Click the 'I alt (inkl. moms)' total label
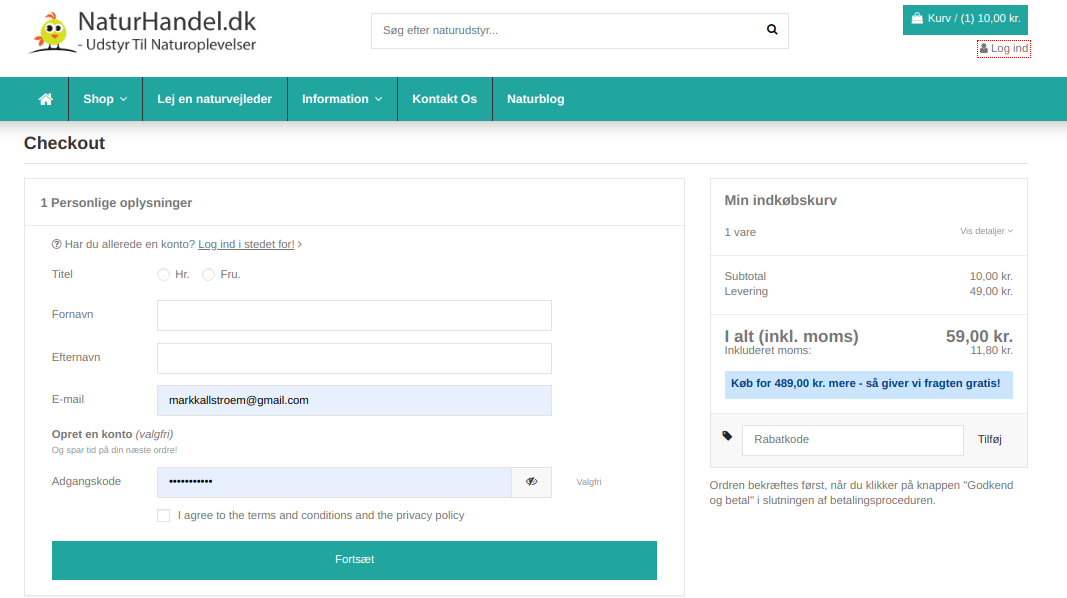Image resolution: width=1067 pixels, height=598 pixels. pyautogui.click(x=791, y=336)
